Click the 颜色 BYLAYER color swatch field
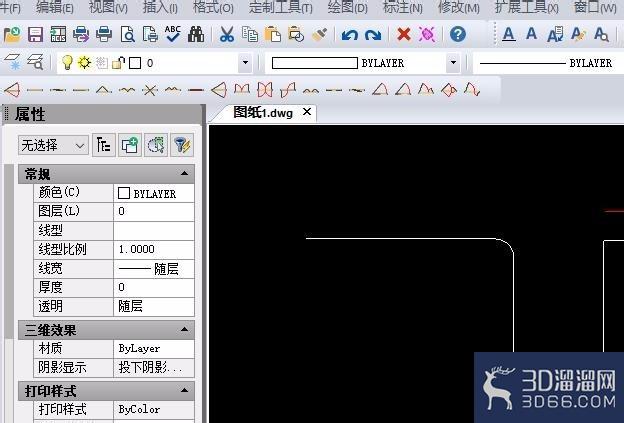Viewport: 624px width, 423px height. pos(154,193)
